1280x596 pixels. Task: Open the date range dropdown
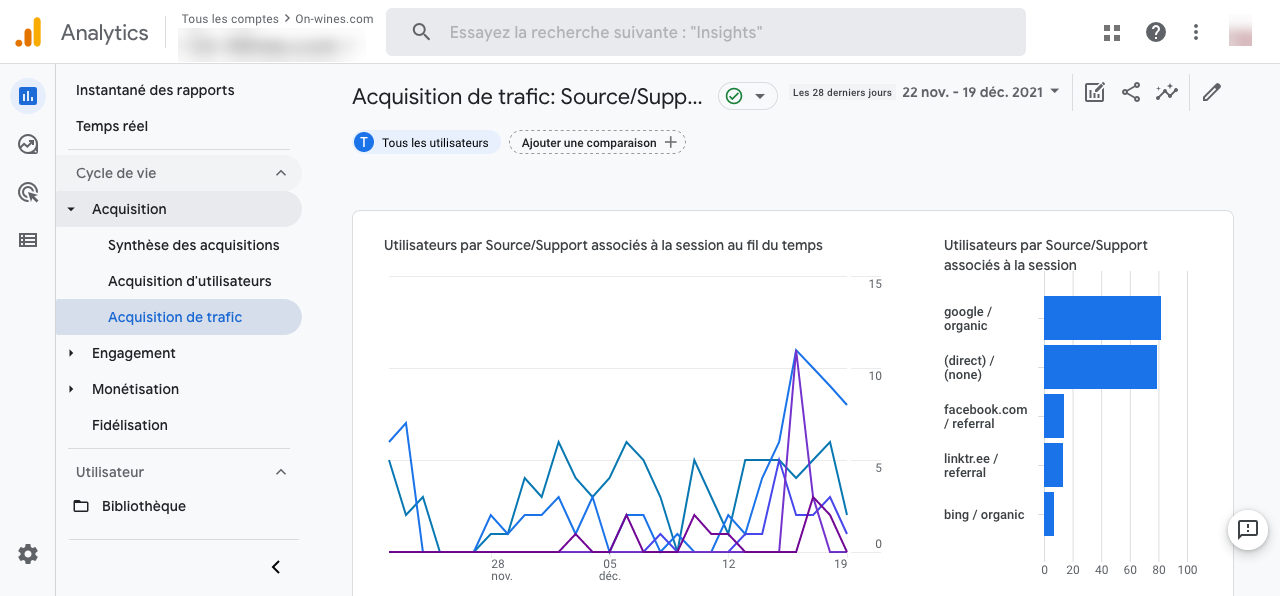click(x=980, y=93)
